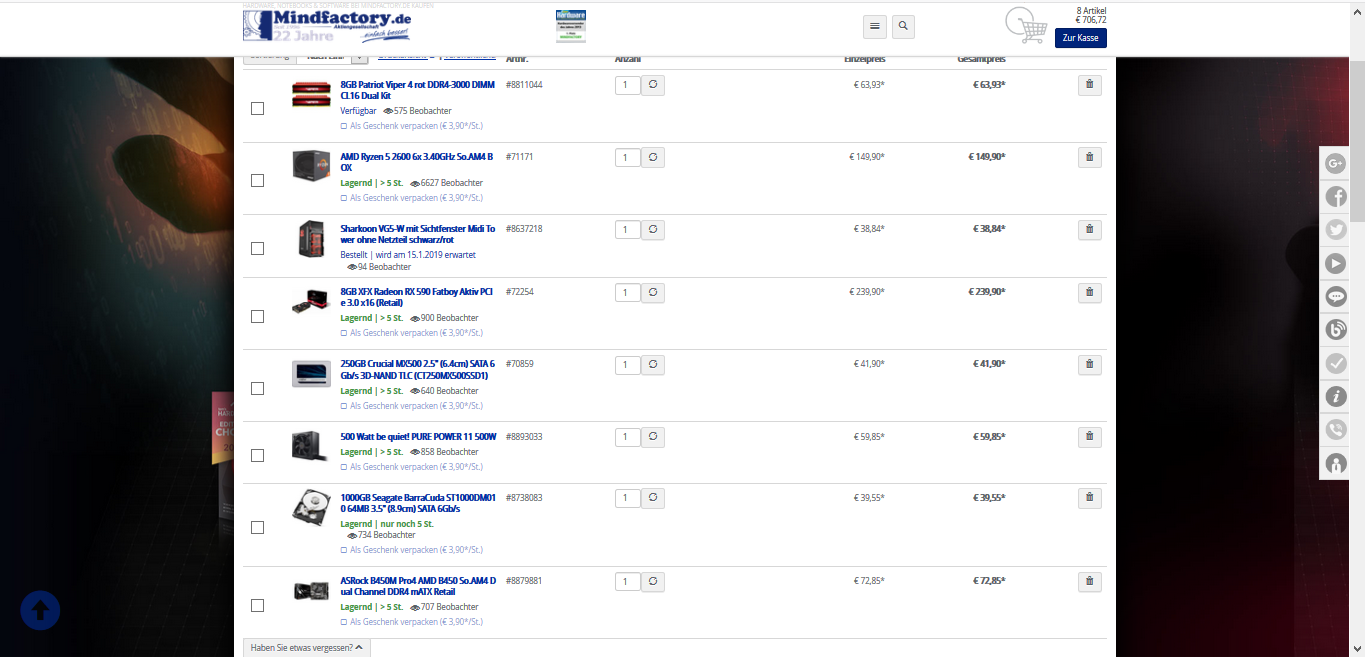Refresh quantity for Crucial MX500 SSD
The image size is (1365, 657).
click(x=653, y=365)
